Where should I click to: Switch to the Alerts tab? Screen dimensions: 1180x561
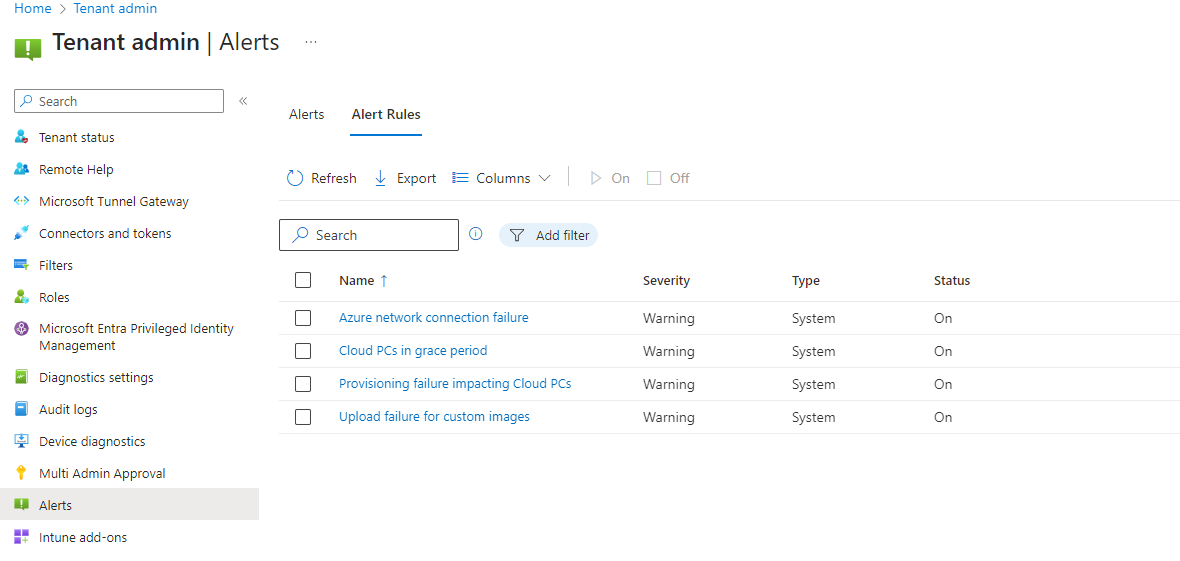306,114
